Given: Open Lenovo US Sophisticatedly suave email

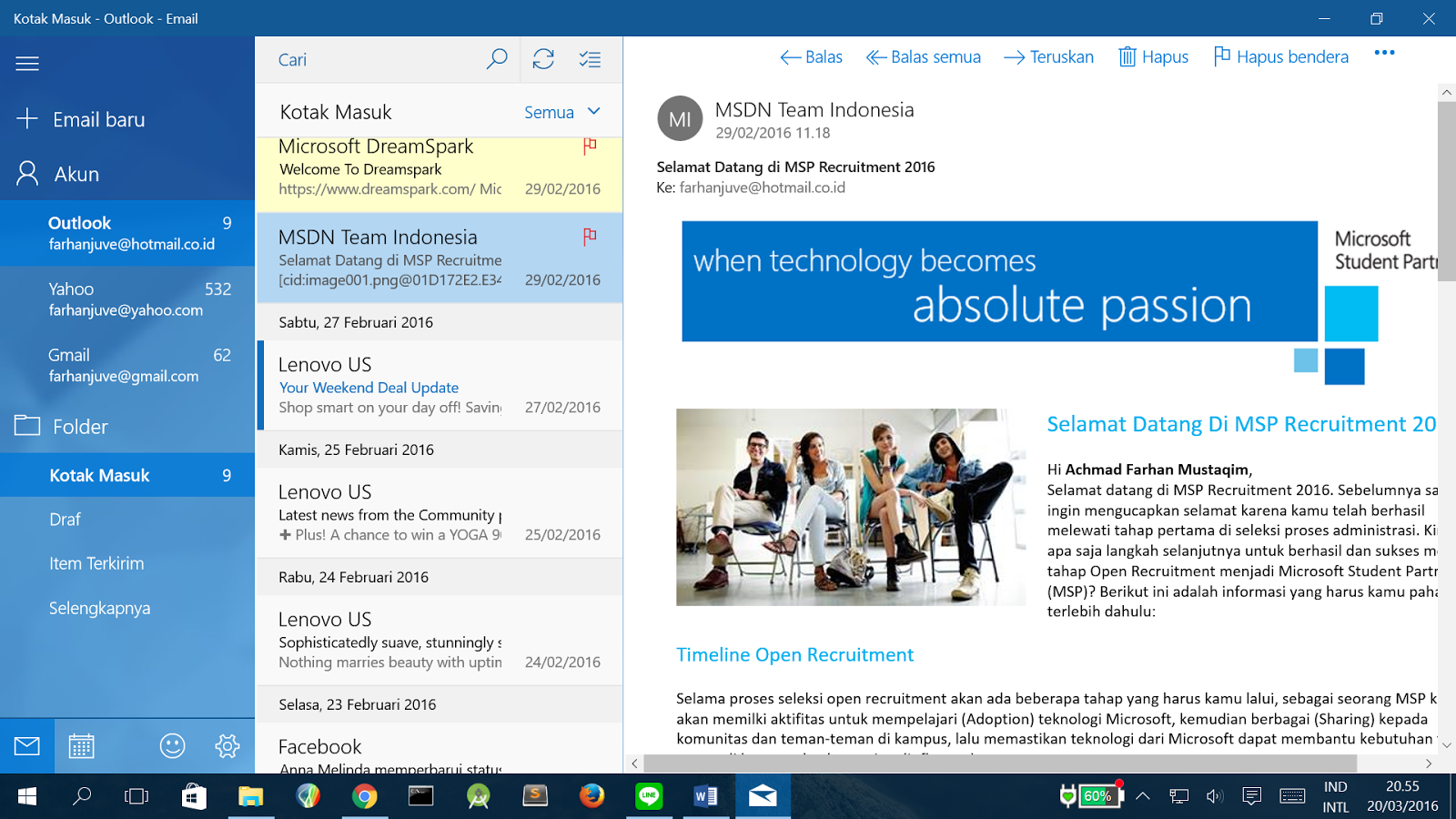Looking at the screenshot, I should pyautogui.click(x=440, y=640).
